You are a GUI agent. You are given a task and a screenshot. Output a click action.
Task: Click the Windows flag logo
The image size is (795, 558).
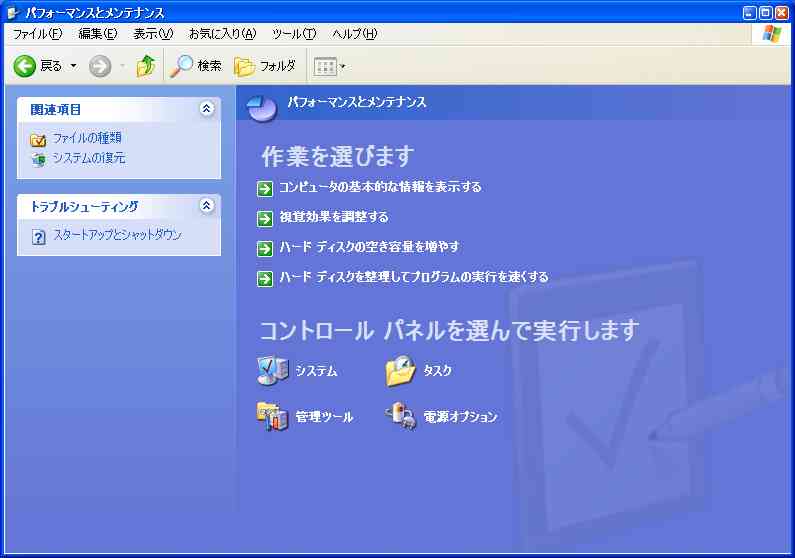771,34
